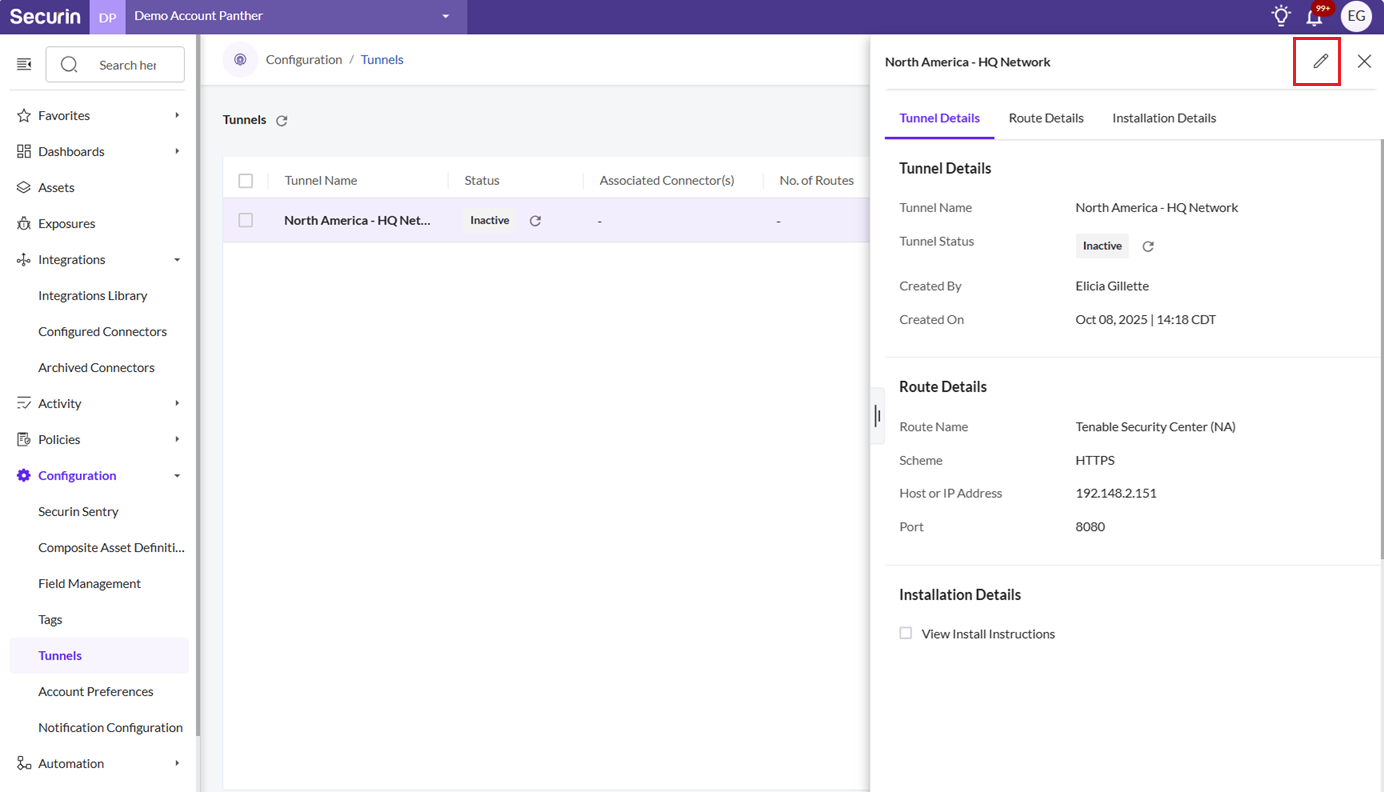Collapse the sidebar with the menu icon
Screen dimensions: 1384x792
(24, 64)
